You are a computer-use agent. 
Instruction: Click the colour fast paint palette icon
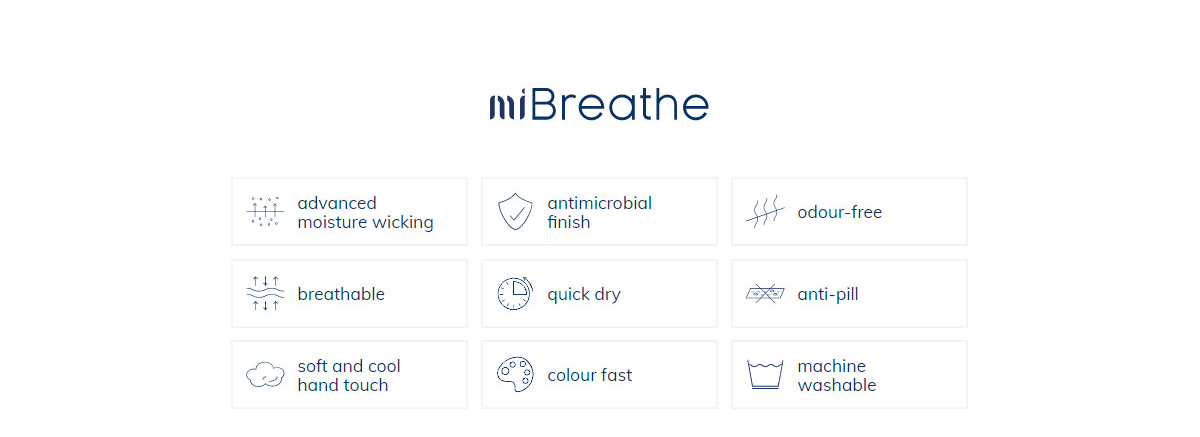tap(515, 375)
